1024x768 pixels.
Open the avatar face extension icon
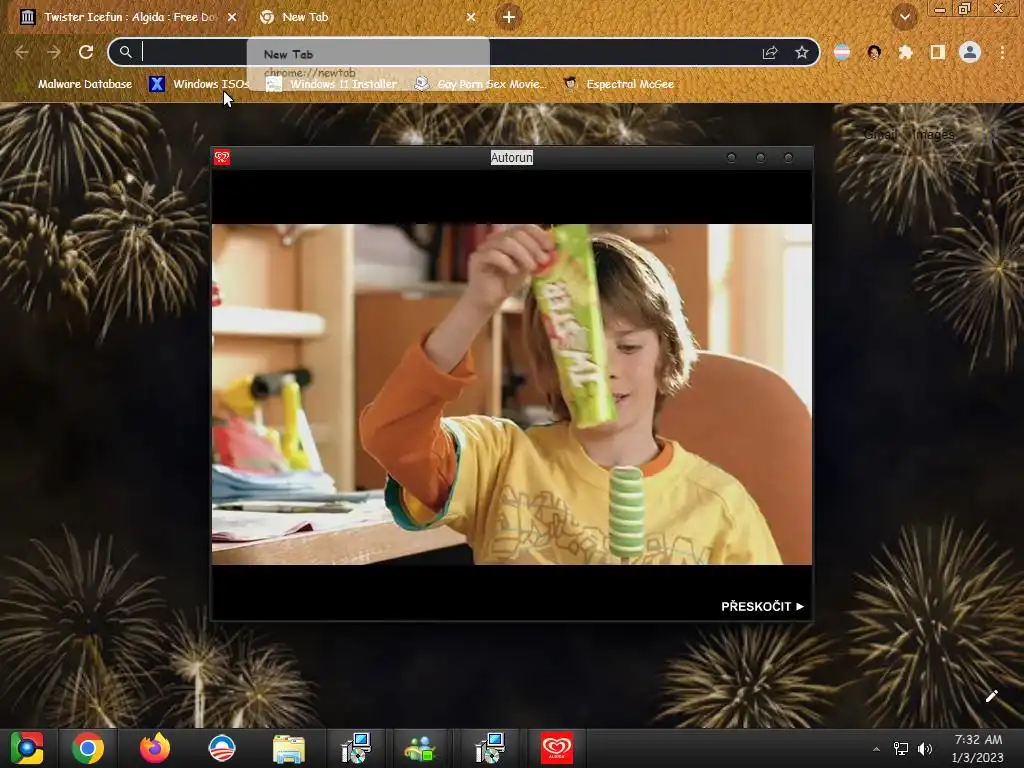[x=874, y=52]
